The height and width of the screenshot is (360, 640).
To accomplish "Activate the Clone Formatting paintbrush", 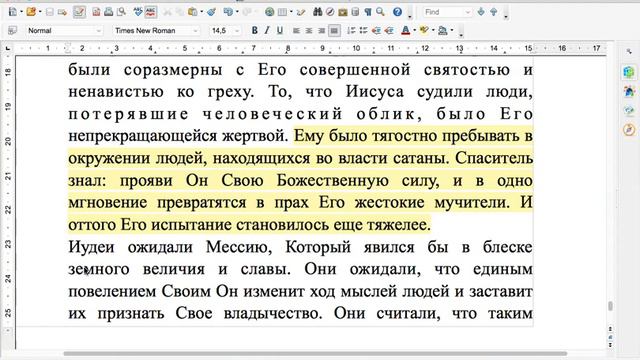I will pyautogui.click(x=211, y=12).
